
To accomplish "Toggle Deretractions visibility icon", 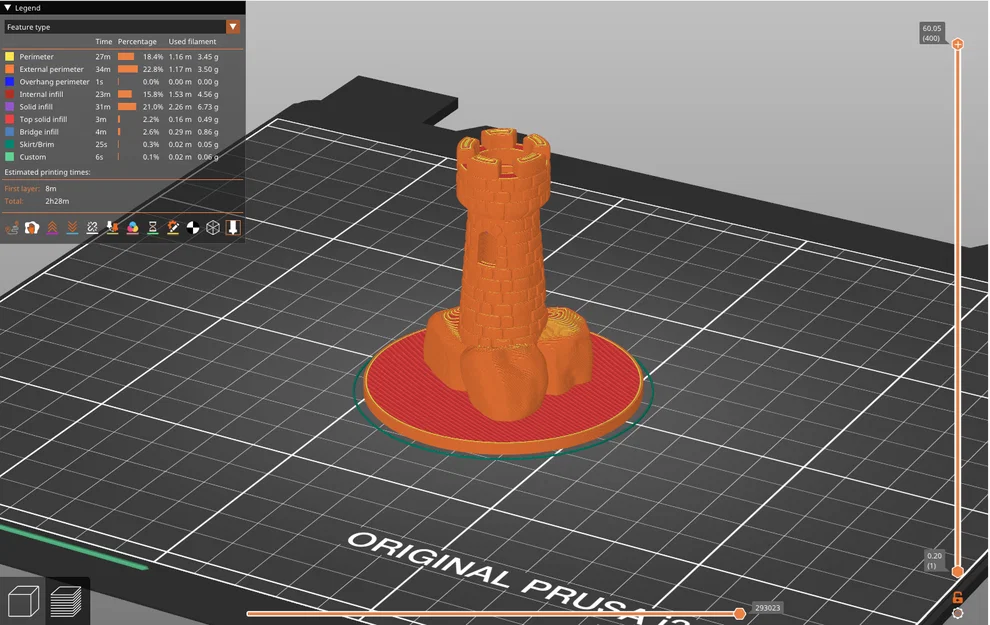I will coord(73,228).
